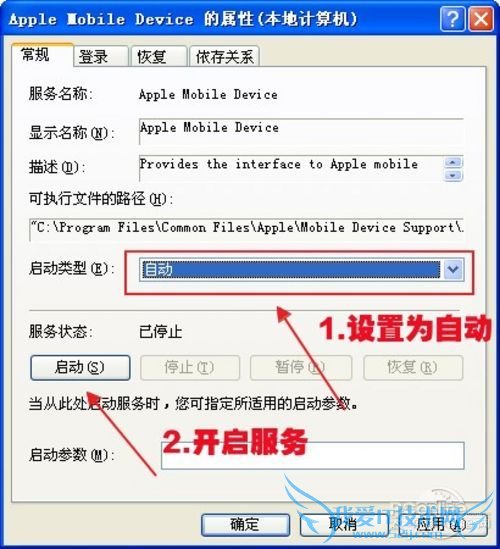Focus the 启动参数 input field
Viewport: 500px width, 549px height.
(313, 456)
